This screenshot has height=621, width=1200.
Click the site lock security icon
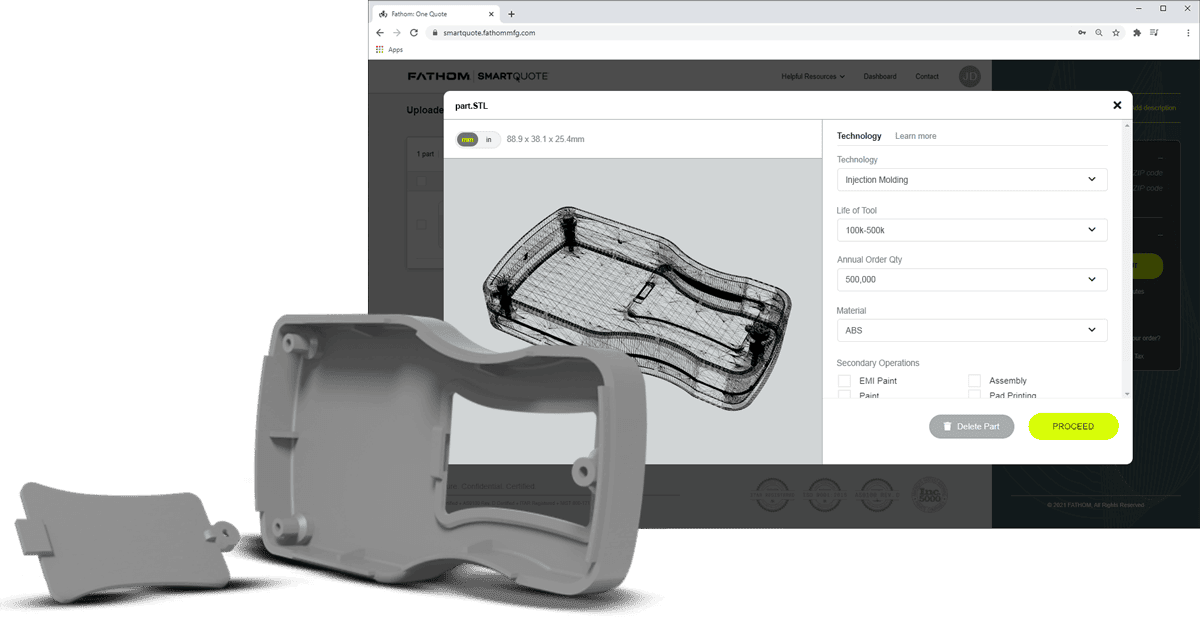(x=435, y=33)
